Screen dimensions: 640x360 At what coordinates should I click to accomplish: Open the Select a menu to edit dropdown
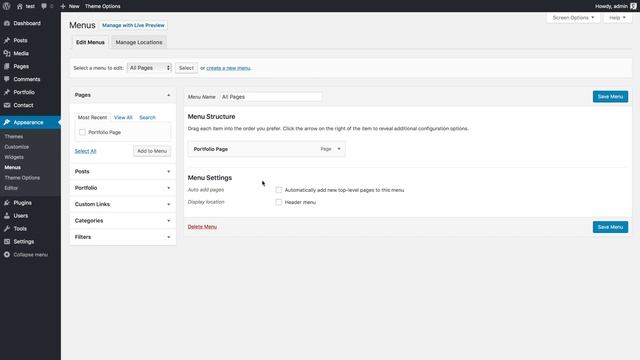[x=149, y=68]
